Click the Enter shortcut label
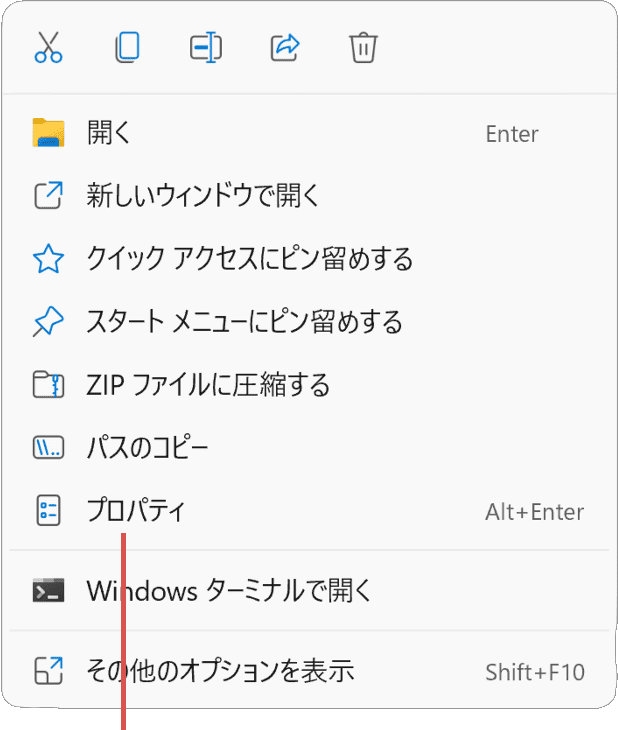 512,135
